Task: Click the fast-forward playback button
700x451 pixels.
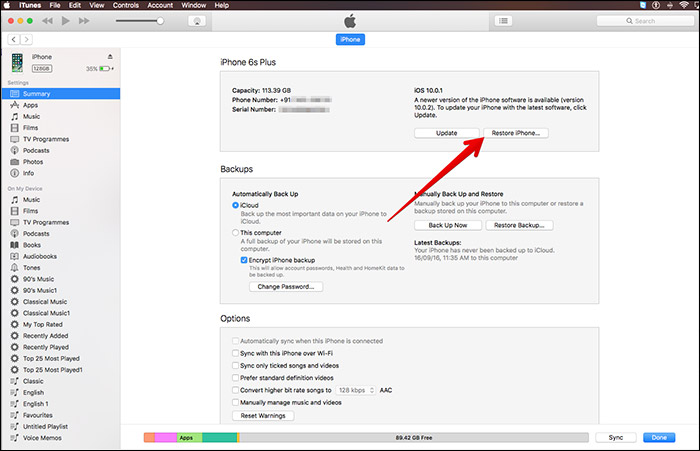Action: pyautogui.click(x=84, y=21)
